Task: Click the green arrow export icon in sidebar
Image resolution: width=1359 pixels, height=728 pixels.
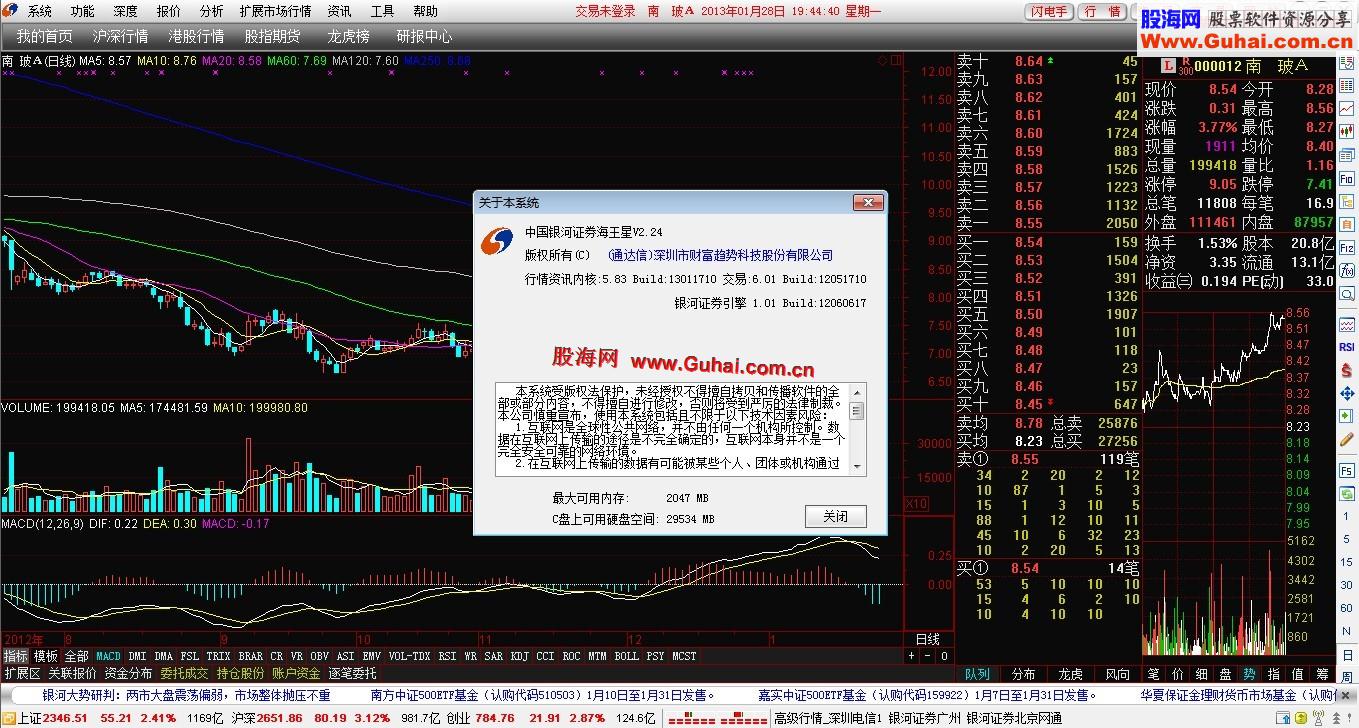Action: tap(1346, 416)
